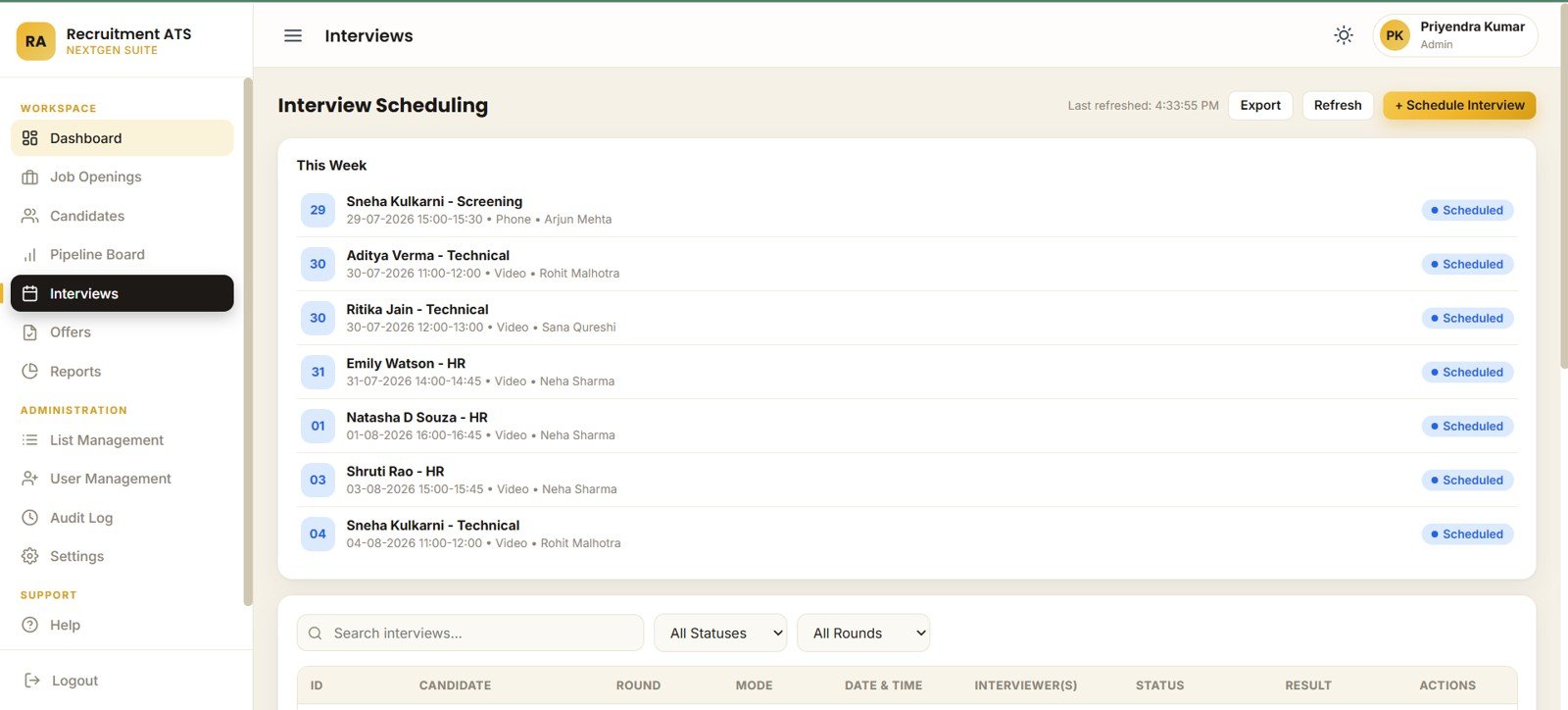Open Offers page
This screenshot has height=710, width=1568.
pos(122,332)
